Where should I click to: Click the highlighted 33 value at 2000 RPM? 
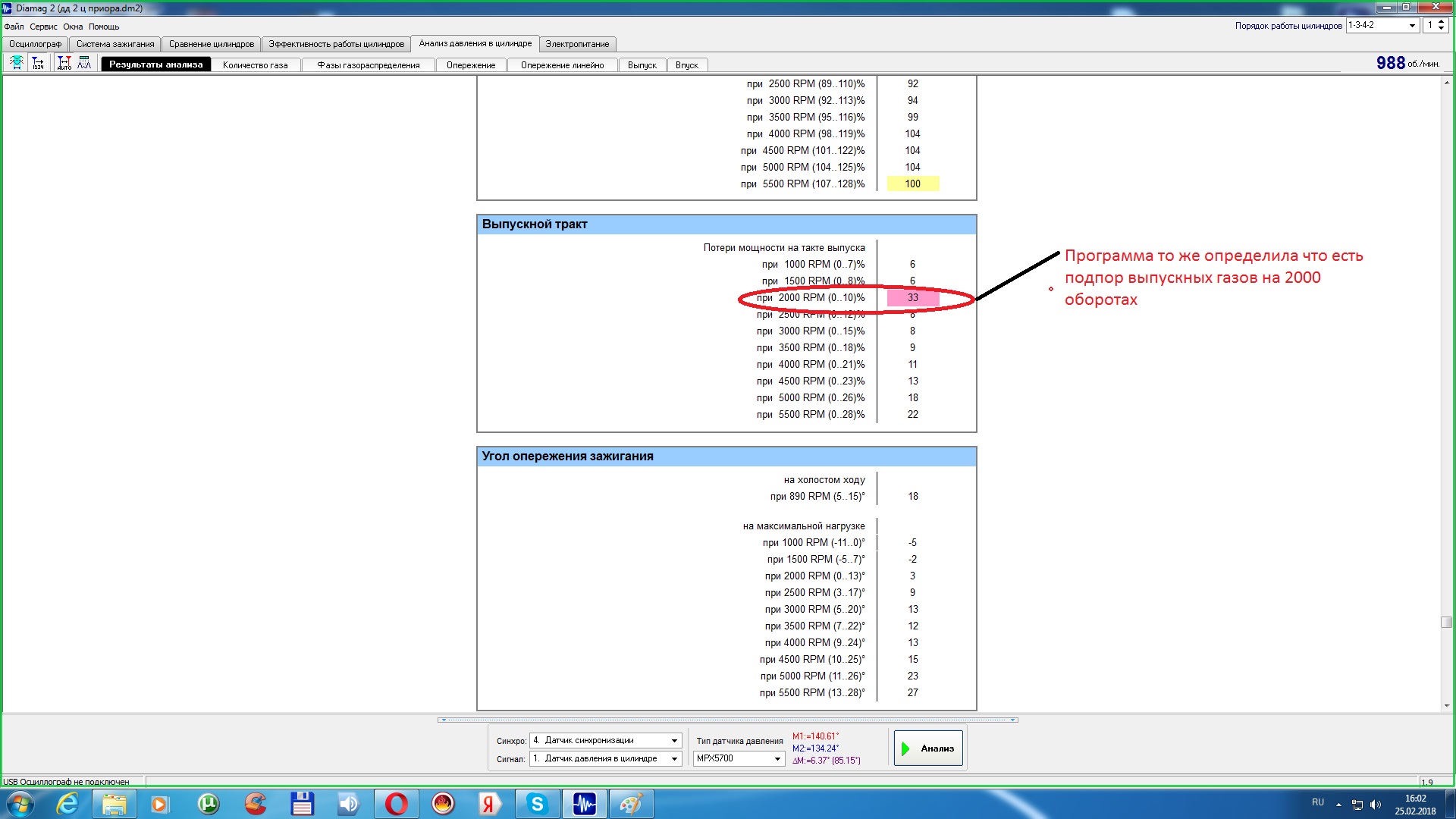913,298
